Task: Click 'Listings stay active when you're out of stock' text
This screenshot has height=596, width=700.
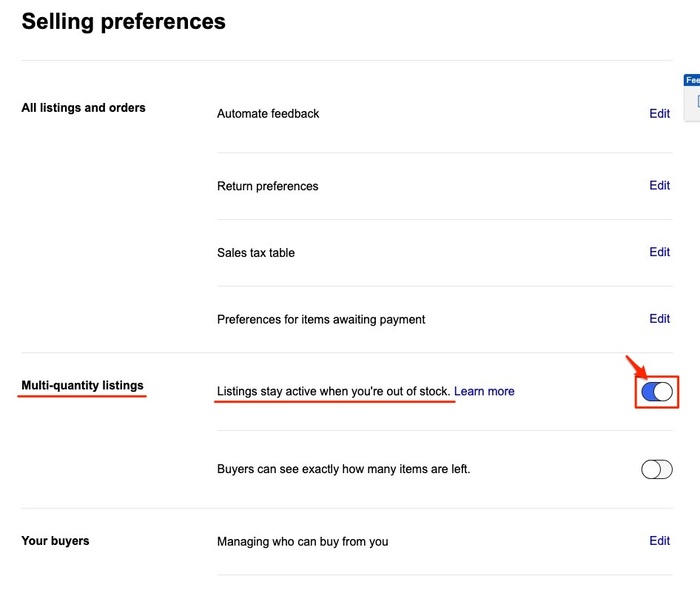Action: click(333, 391)
